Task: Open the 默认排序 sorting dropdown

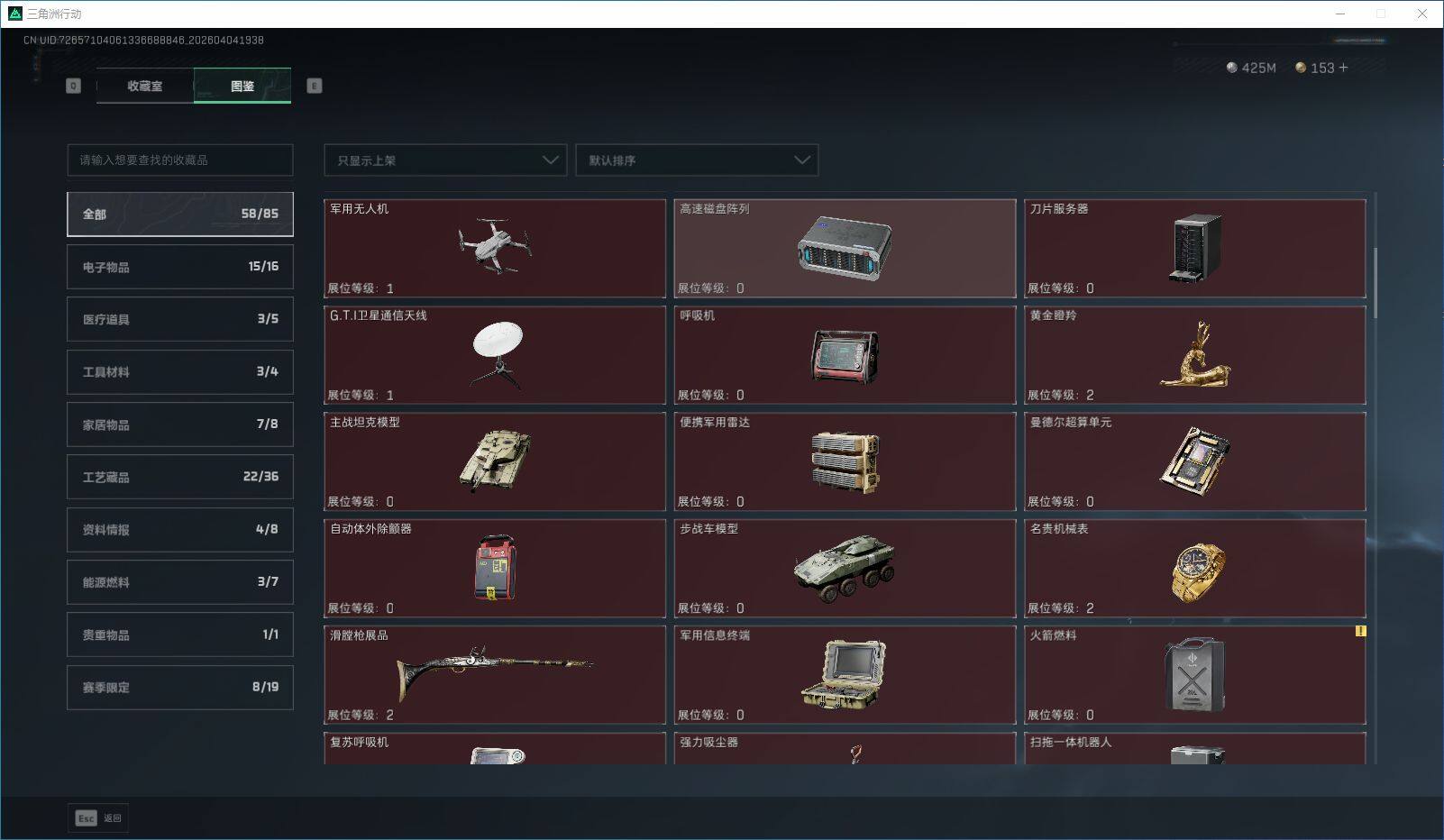Action: click(x=697, y=160)
